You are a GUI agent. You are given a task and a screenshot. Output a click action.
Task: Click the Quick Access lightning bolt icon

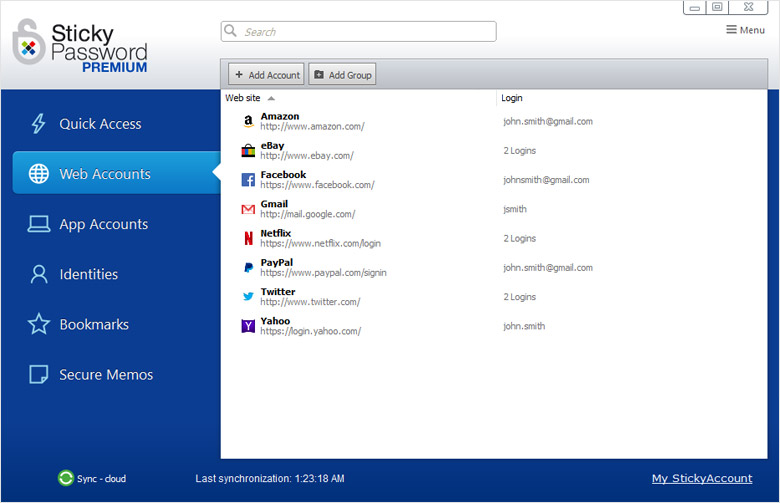point(38,124)
